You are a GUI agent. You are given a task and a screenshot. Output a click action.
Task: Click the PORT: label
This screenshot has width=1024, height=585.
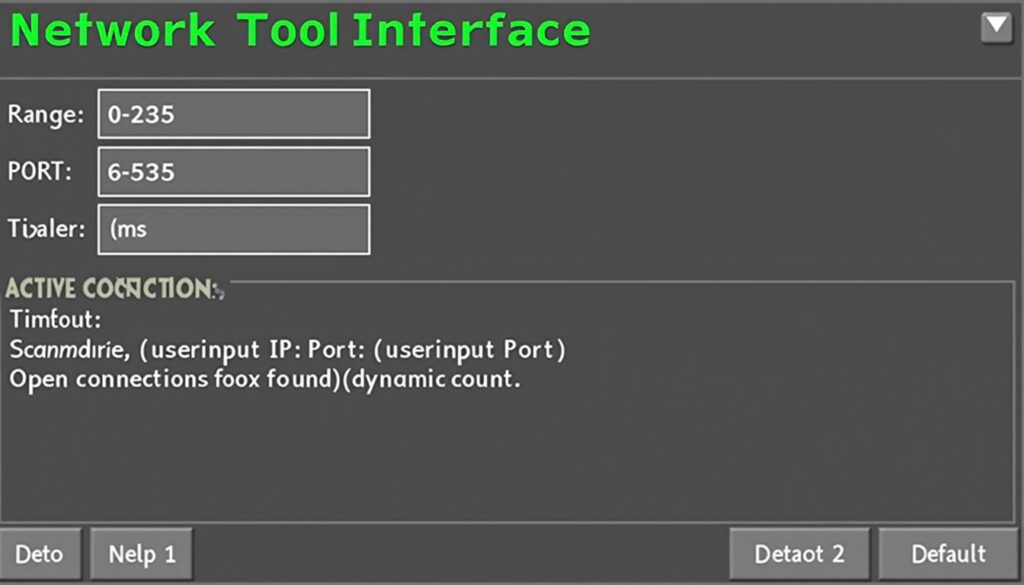pyautogui.click(x=40, y=171)
